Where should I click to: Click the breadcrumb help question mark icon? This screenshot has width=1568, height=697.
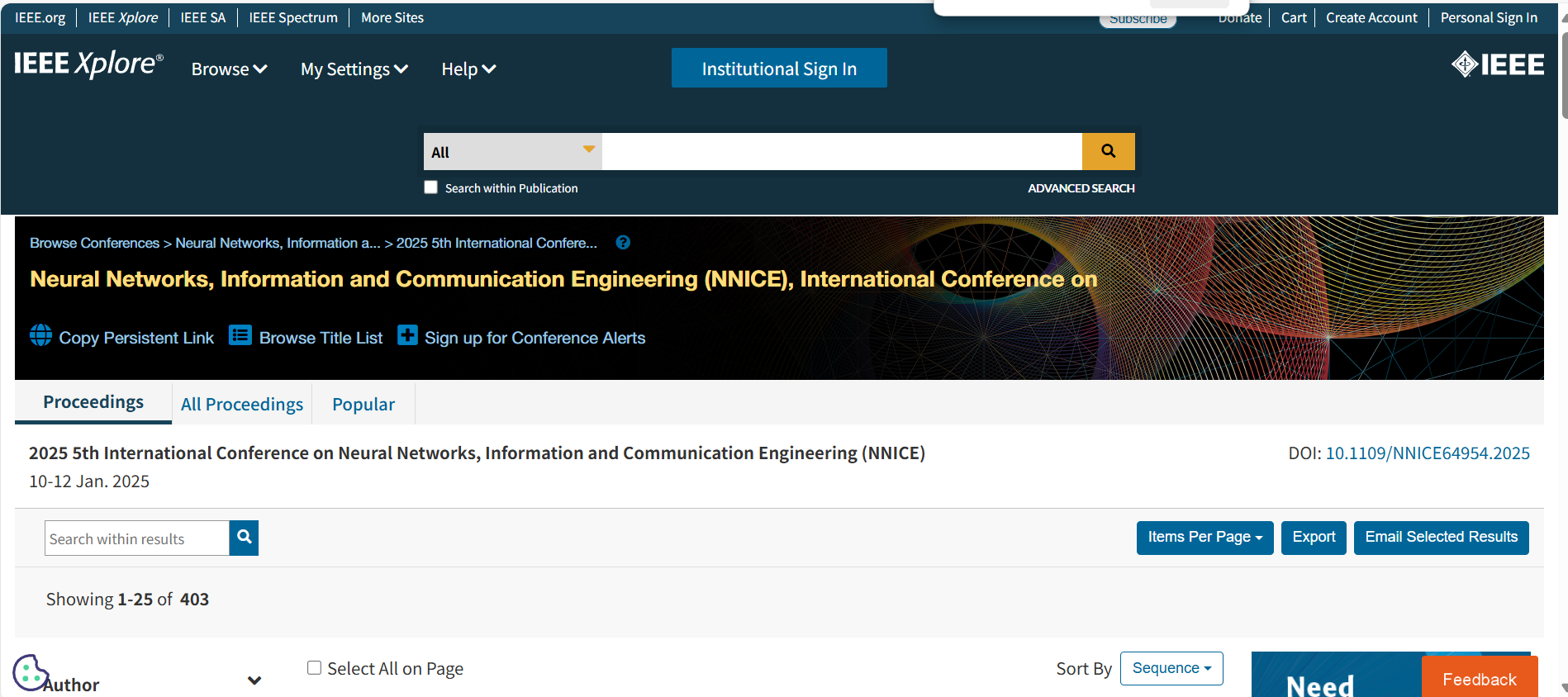(623, 243)
